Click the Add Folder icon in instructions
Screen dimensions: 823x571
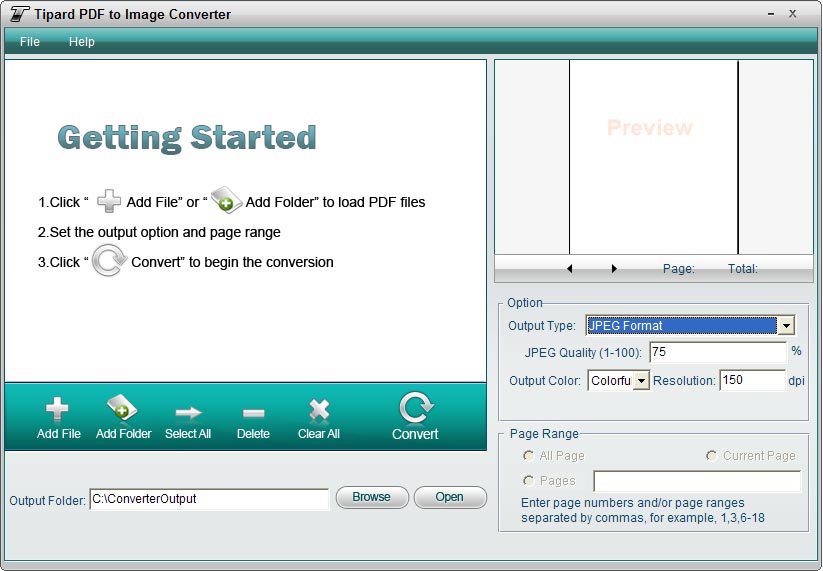[226, 199]
